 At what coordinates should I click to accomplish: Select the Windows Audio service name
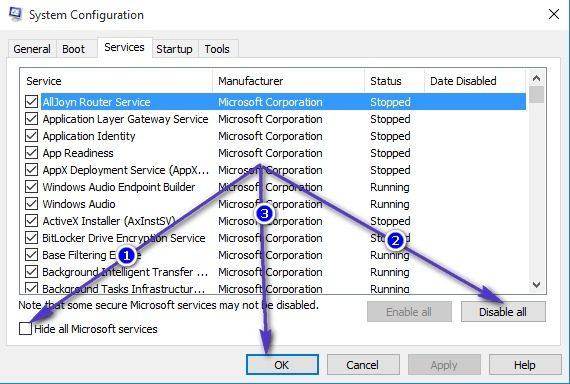(79, 204)
